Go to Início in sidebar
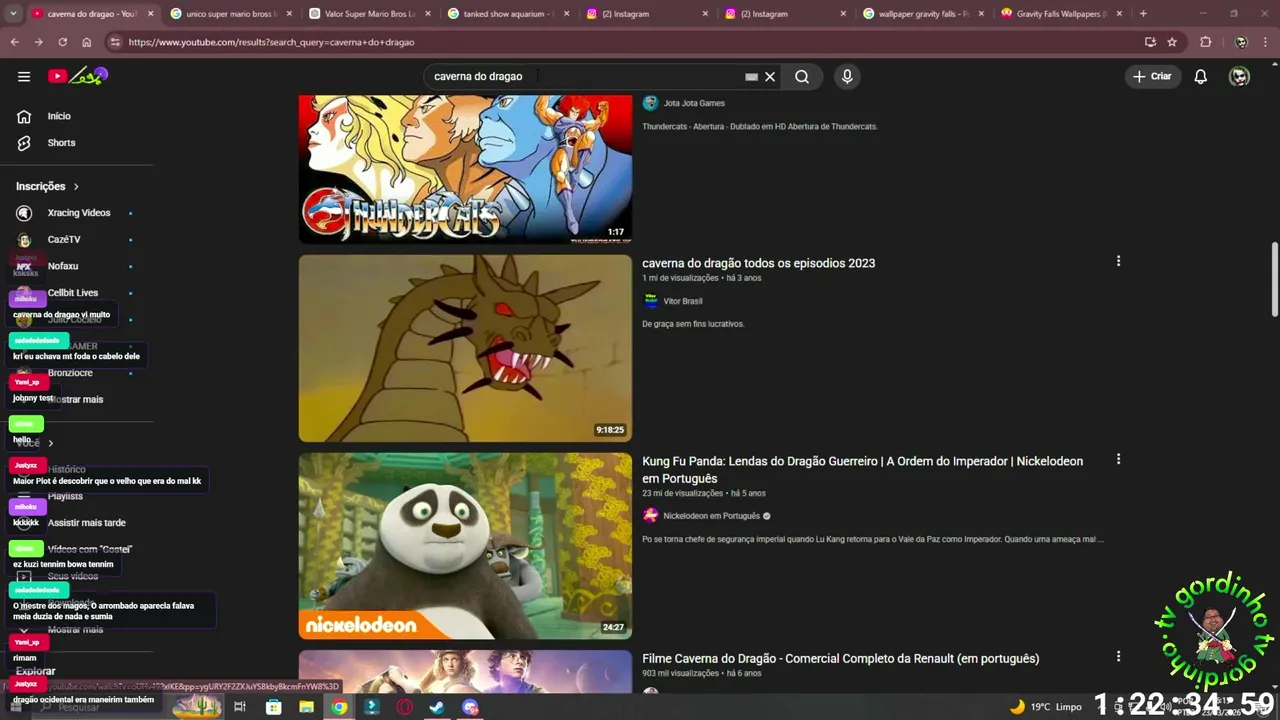Image resolution: width=1280 pixels, height=720 pixels. [59, 116]
